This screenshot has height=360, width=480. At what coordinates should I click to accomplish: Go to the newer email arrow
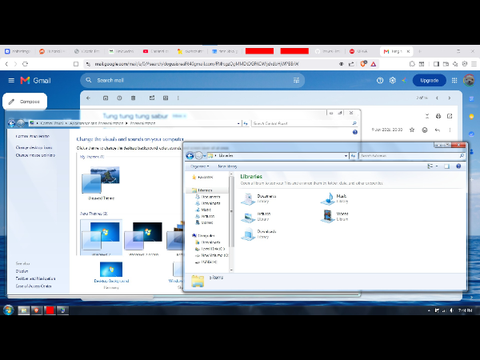point(437,98)
